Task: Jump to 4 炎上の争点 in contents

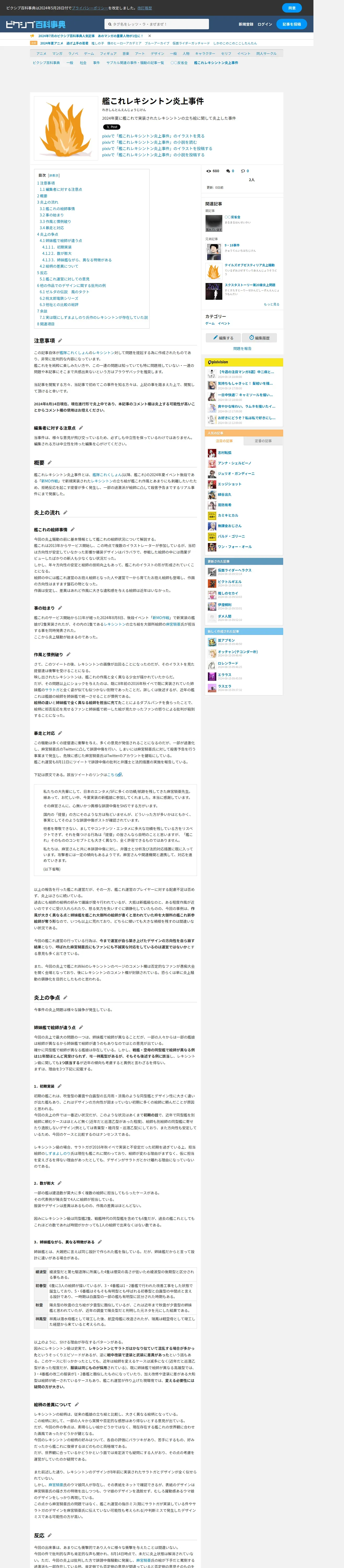Action: pos(48,234)
